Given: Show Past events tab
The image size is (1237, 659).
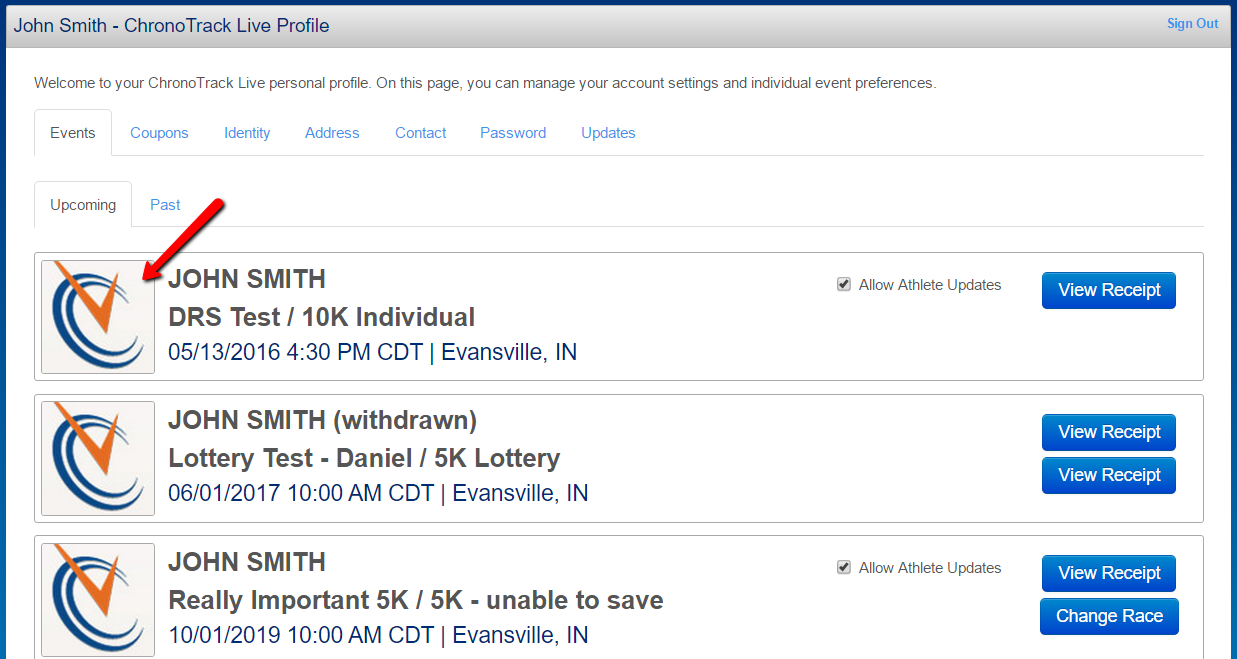Looking at the screenshot, I should (x=165, y=204).
